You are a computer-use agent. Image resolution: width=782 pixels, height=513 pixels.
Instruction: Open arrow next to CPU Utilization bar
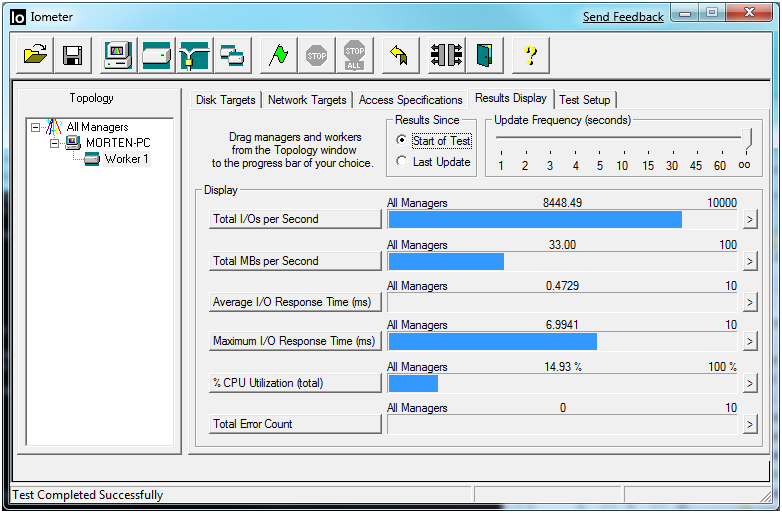(x=750, y=383)
